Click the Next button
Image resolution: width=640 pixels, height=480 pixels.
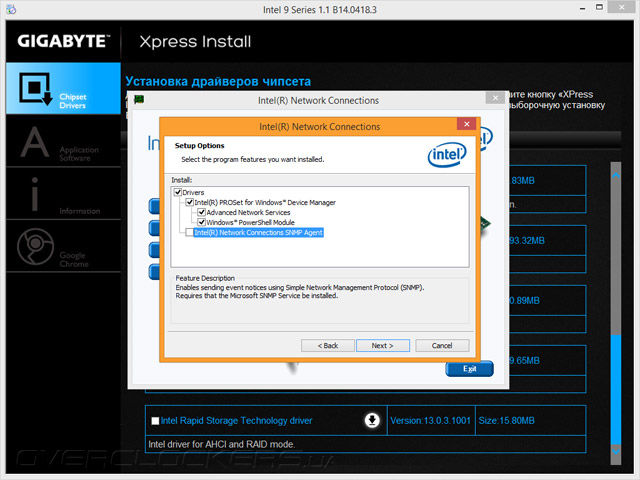[382, 345]
